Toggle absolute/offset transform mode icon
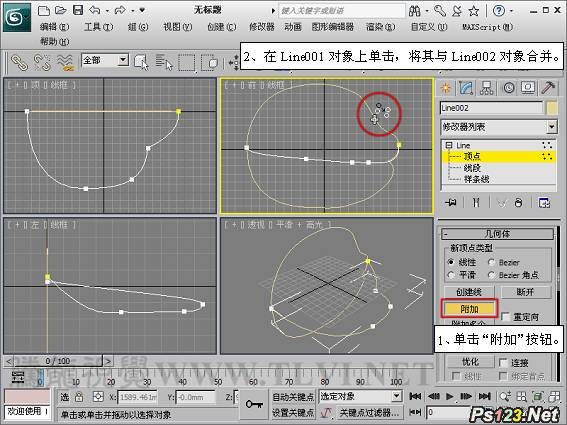The width and height of the screenshot is (567, 425). click(98, 397)
